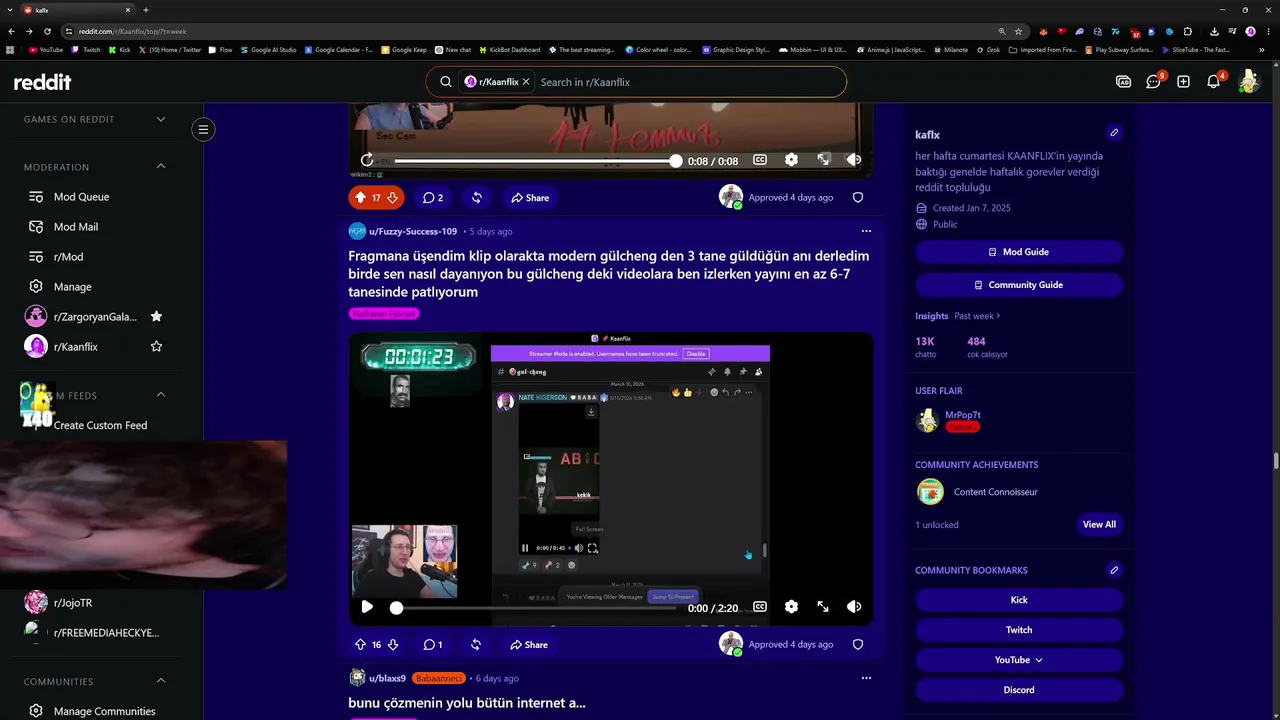Open more options on the blaxs9 post
Image resolution: width=1280 pixels, height=720 pixels.
tap(866, 678)
